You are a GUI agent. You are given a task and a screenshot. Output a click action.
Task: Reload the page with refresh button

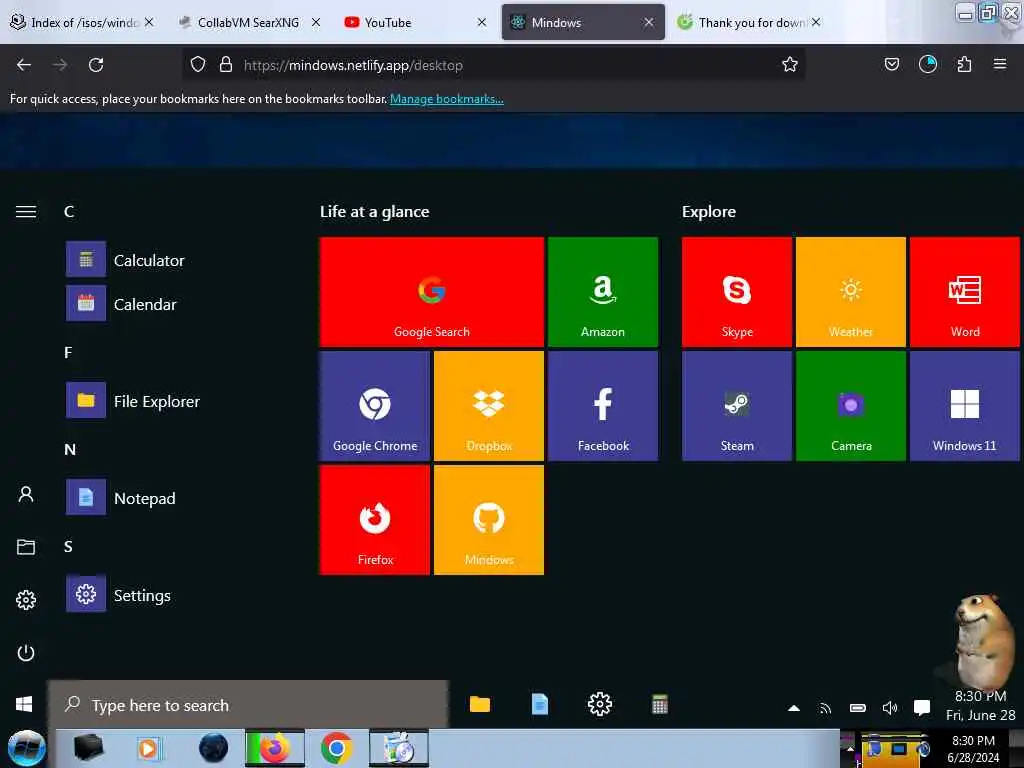96,65
